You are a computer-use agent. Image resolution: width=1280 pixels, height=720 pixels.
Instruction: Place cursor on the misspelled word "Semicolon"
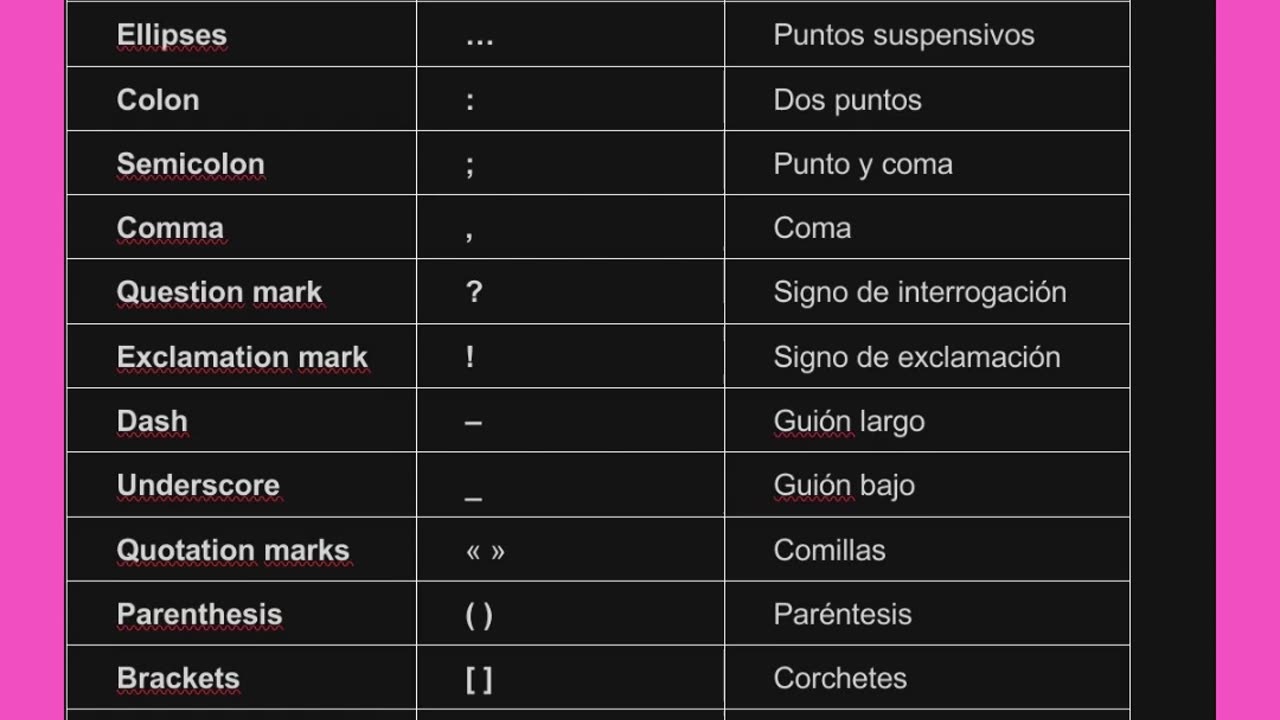pyautogui.click(x=190, y=164)
